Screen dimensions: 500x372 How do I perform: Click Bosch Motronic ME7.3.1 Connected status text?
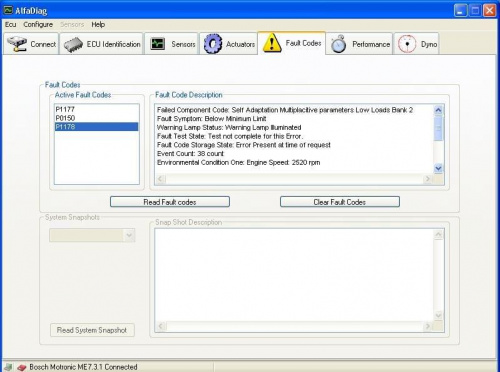pyautogui.click(x=83, y=367)
